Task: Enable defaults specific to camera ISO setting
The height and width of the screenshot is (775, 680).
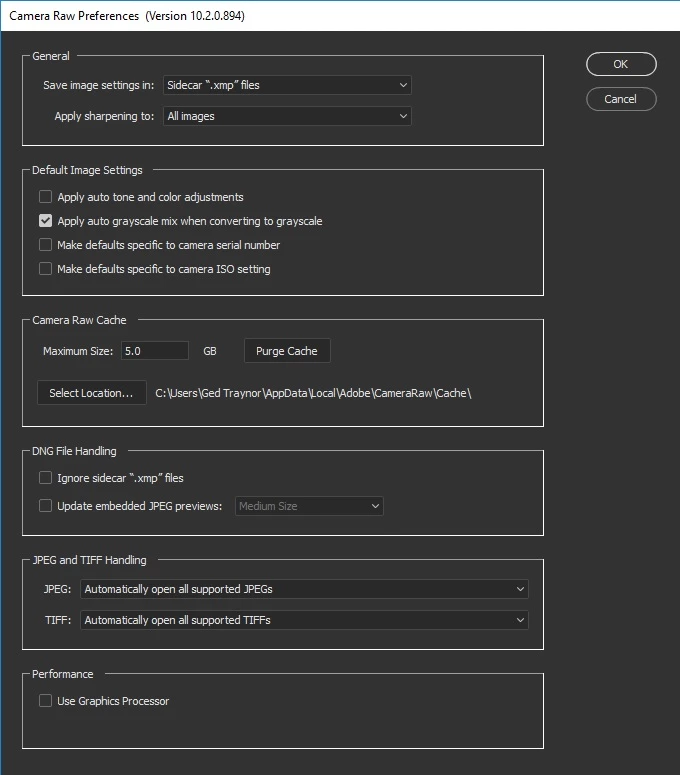Action: click(x=45, y=269)
